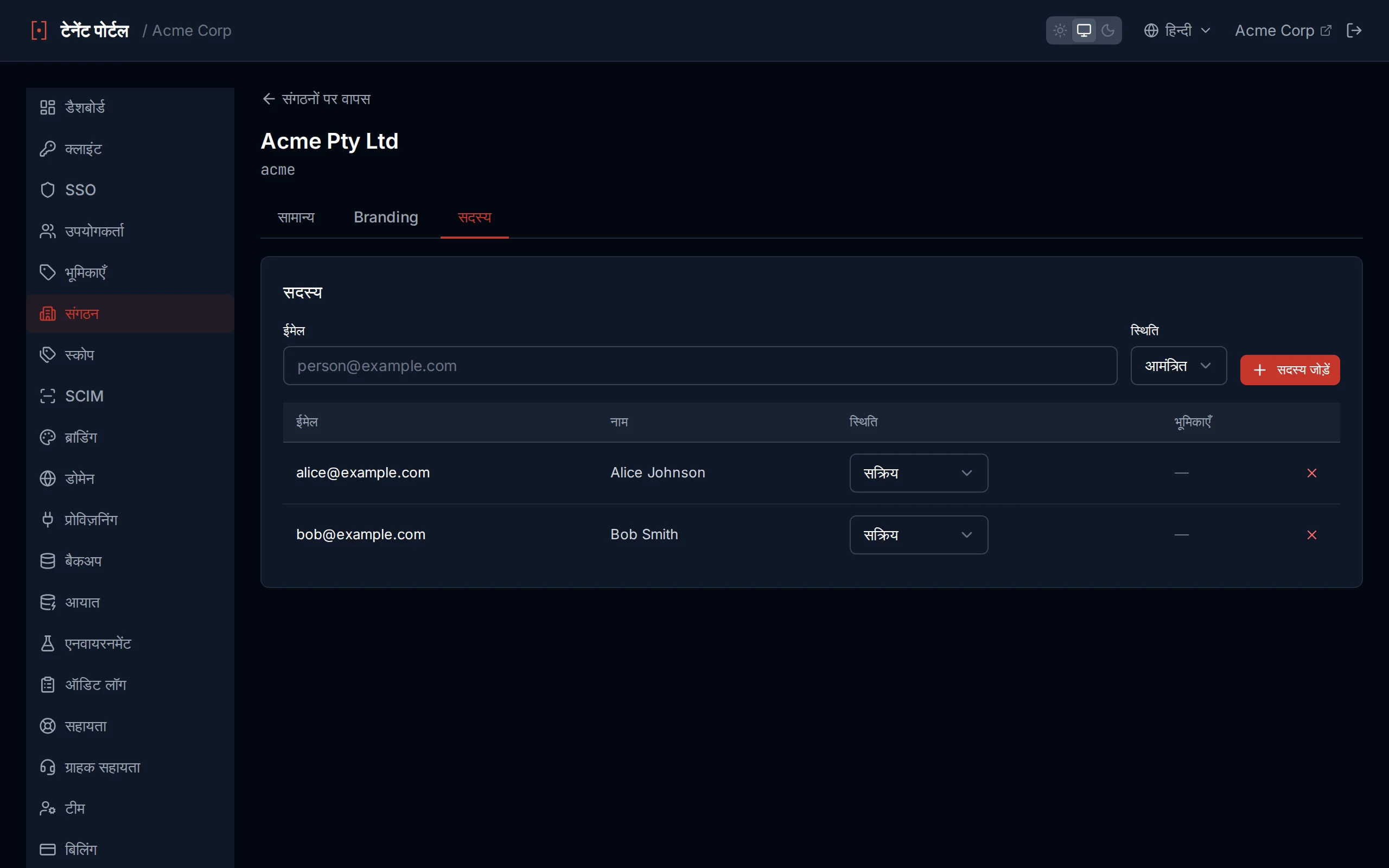Open उपयोगकर्ता users icon in sidebar
The height and width of the screenshot is (868, 1389).
coord(48,231)
